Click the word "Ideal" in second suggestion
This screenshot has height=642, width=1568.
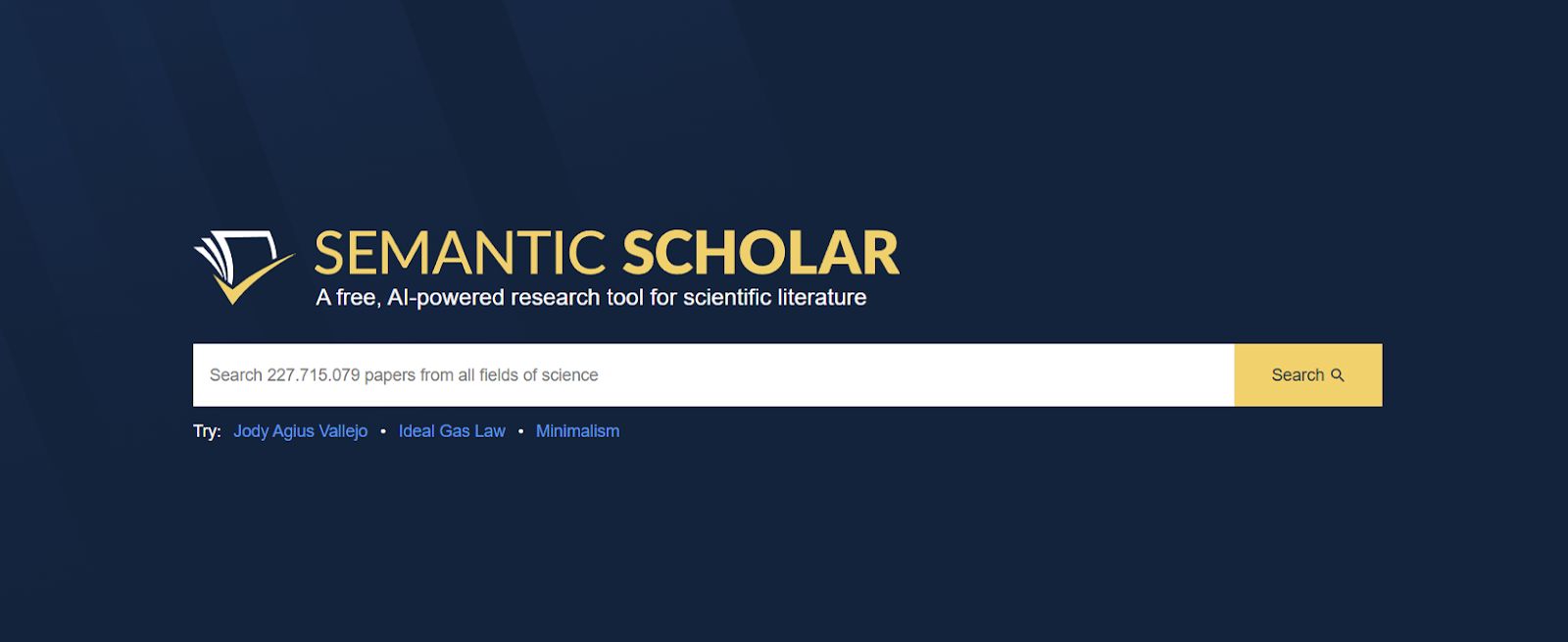point(416,431)
